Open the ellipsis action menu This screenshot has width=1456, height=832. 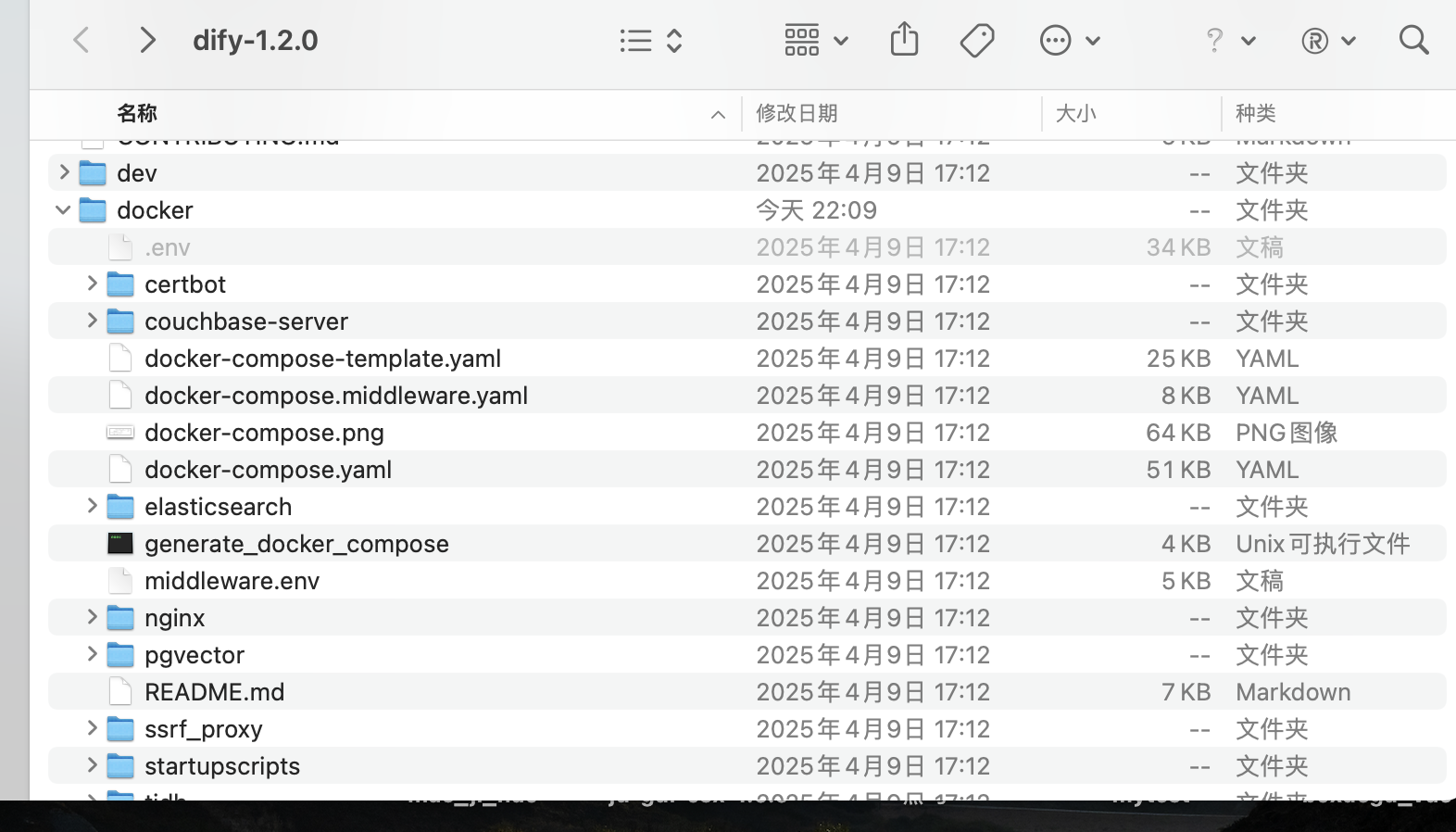[x=1070, y=40]
